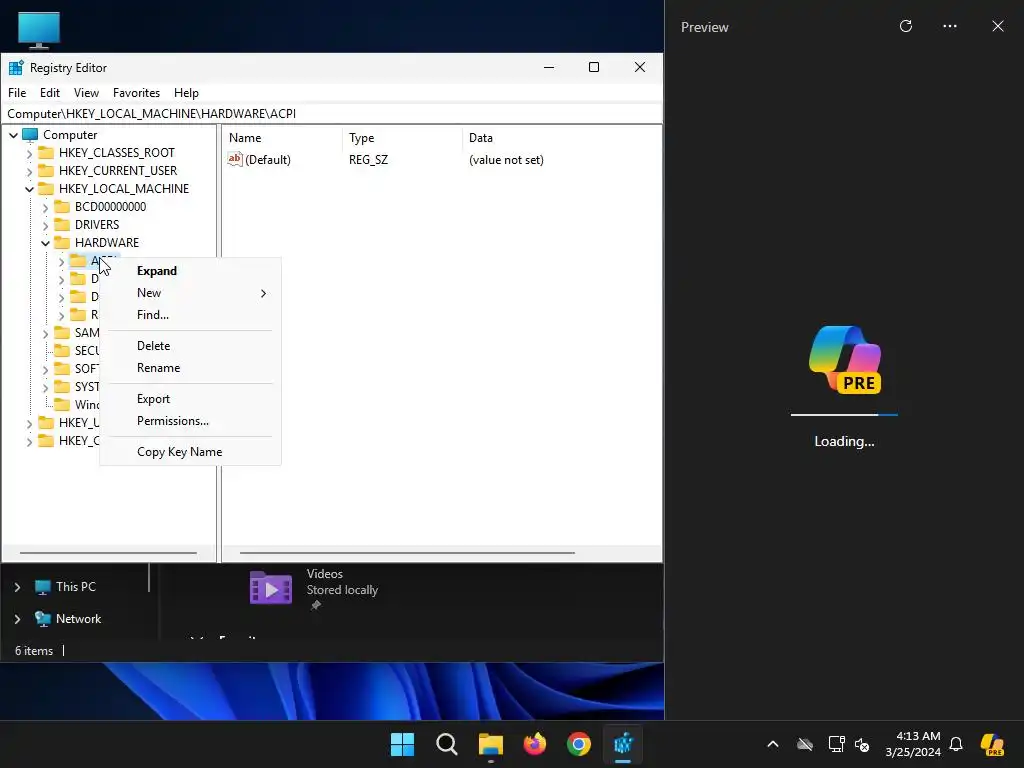Launch Firefox from the taskbar
This screenshot has height=768, width=1024.
[x=535, y=744]
